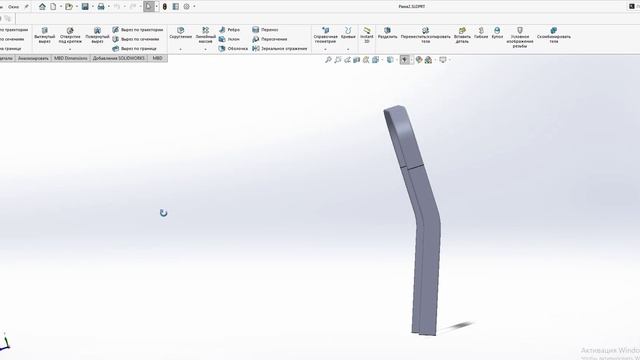Select the Intersect (Пересечение) tool

point(269,39)
